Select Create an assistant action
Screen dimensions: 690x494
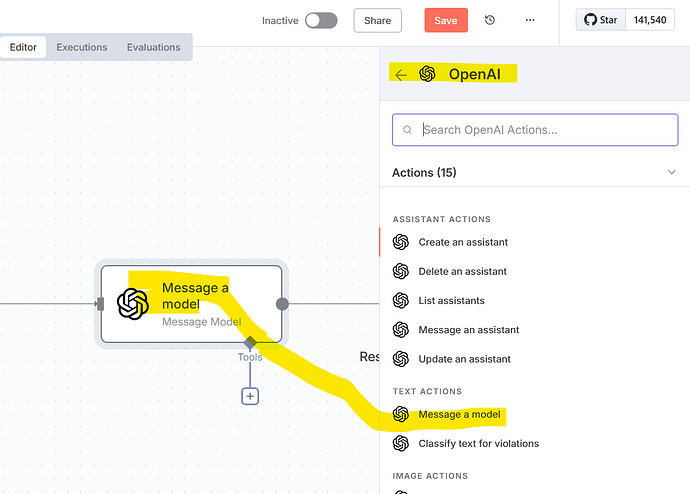[x=463, y=242]
